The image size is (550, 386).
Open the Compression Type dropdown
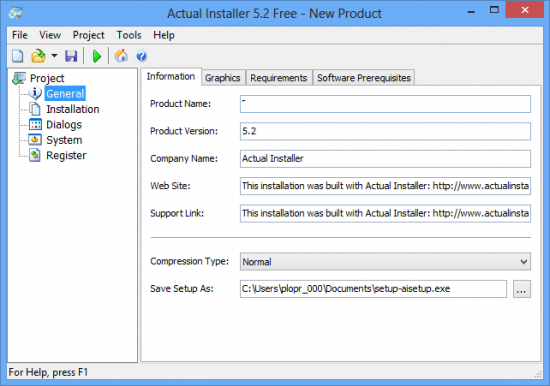point(385,262)
